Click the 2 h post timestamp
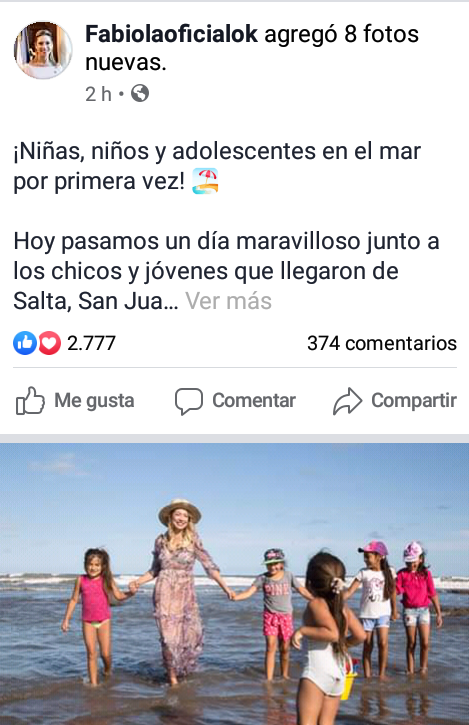Viewport: 469px width, 725px height. (x=99, y=94)
